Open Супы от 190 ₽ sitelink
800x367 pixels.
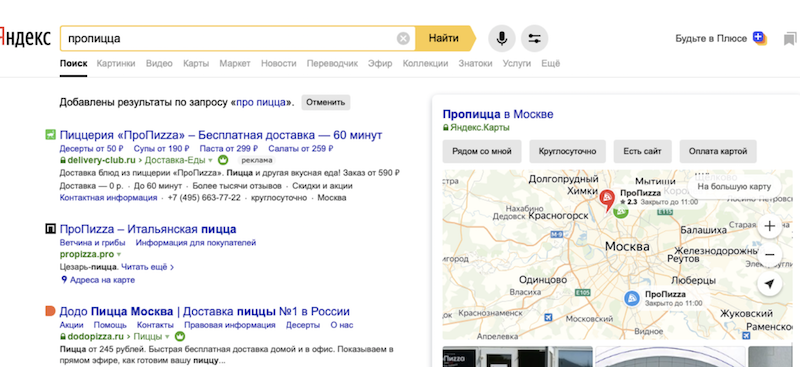coord(161,149)
